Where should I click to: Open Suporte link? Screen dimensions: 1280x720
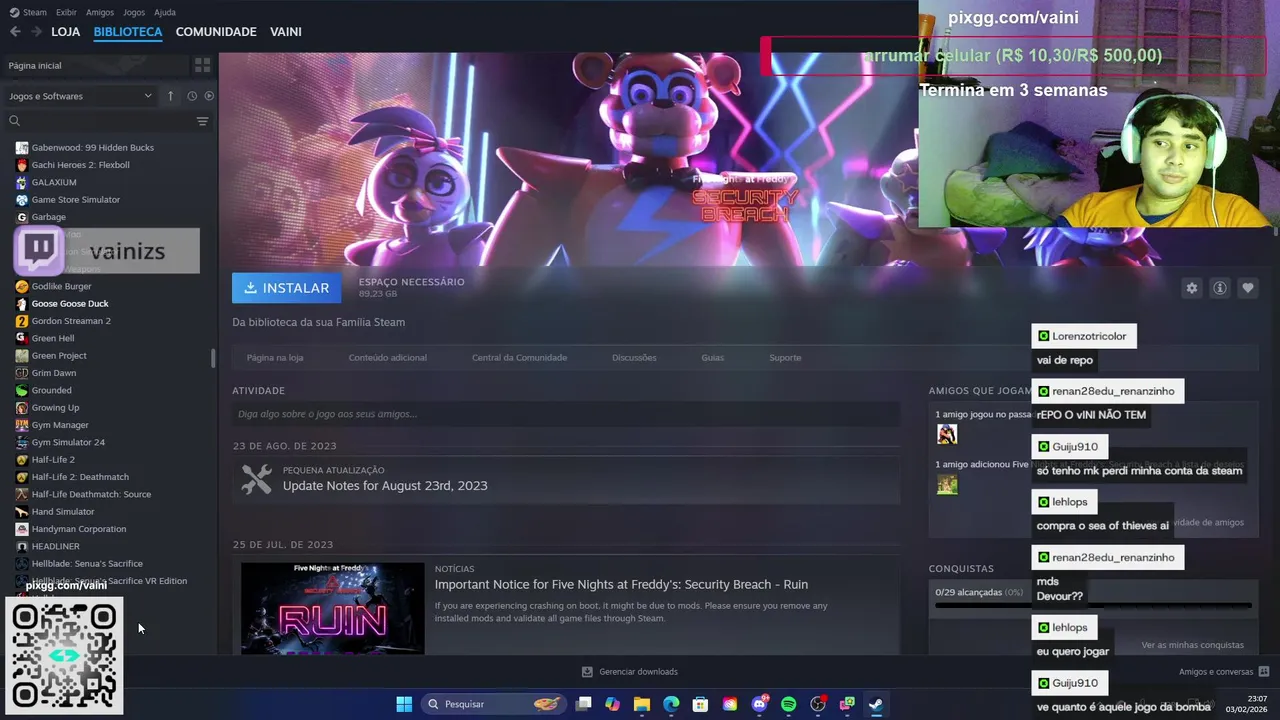coord(785,358)
